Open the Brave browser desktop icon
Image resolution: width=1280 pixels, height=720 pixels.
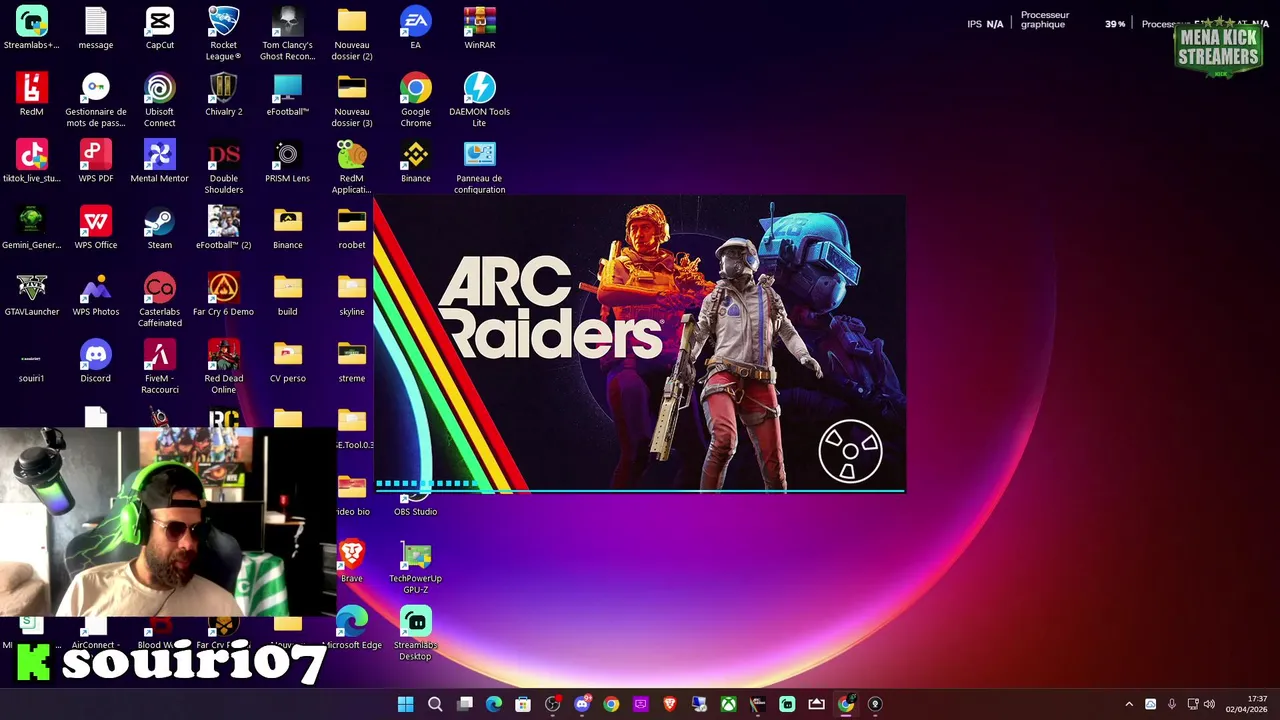point(352,561)
